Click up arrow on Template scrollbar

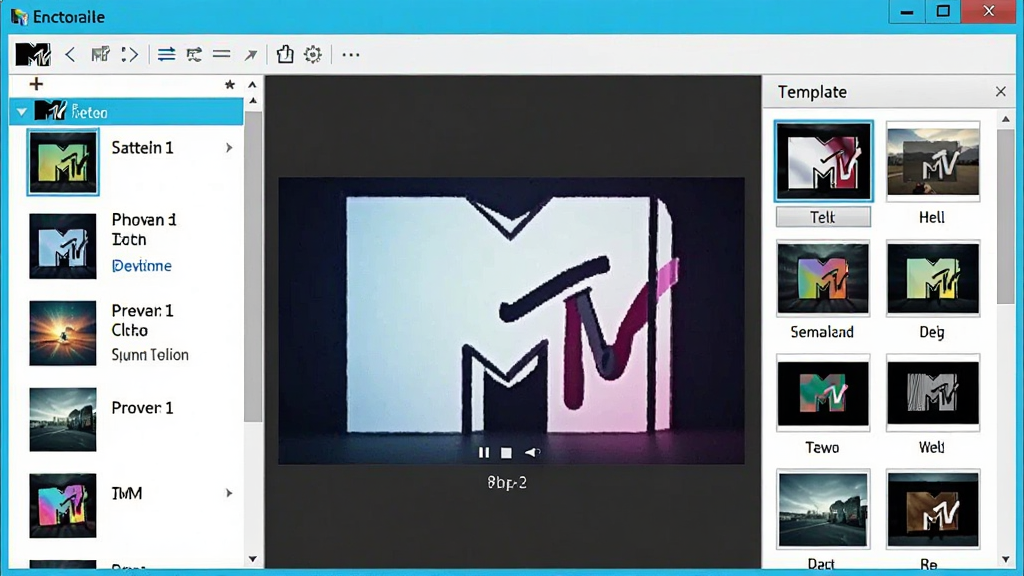pos(1006,119)
